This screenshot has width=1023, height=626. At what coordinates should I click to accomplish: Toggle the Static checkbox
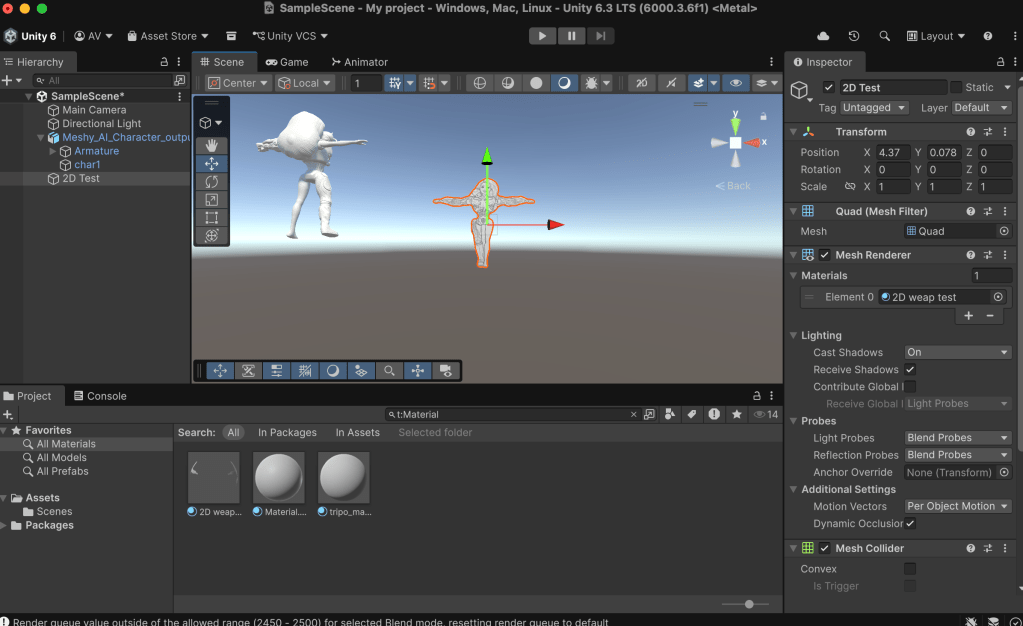pos(956,88)
